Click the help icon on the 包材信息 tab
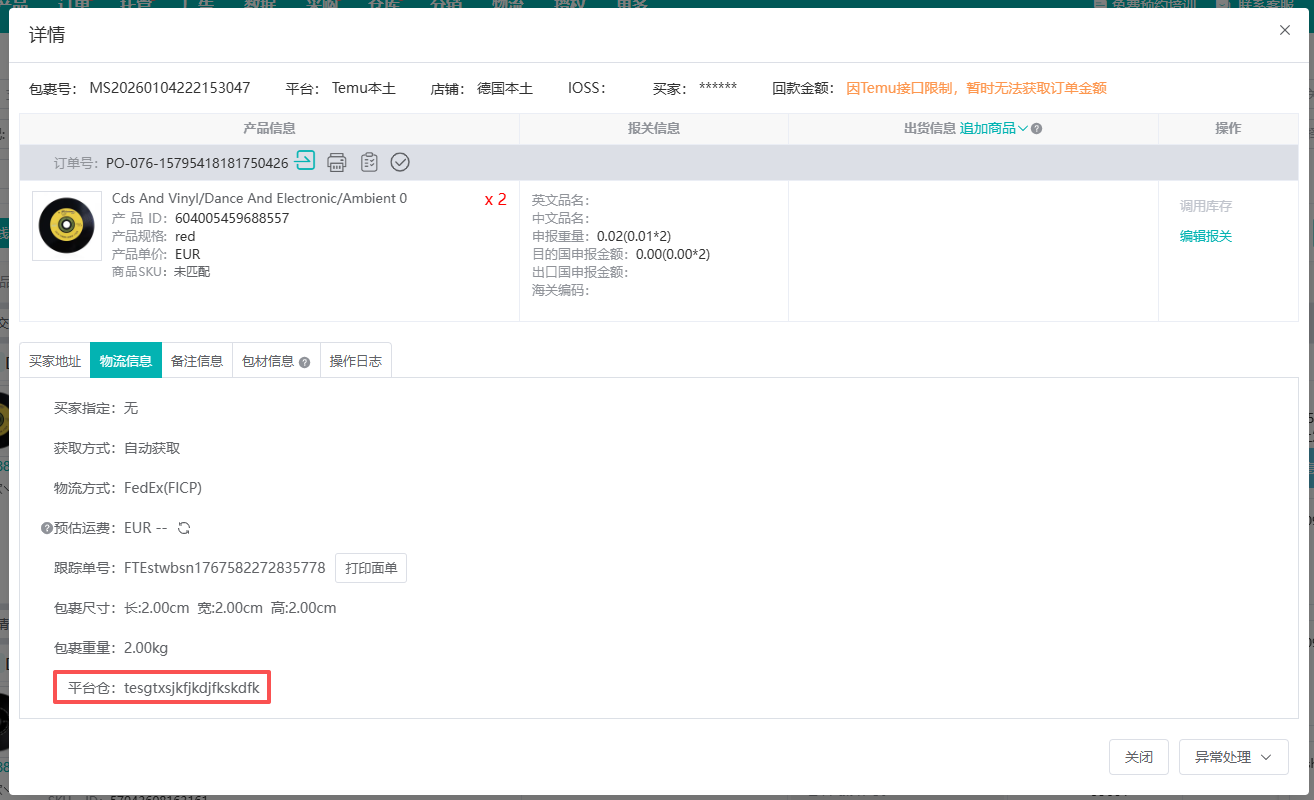Viewport: 1314px width, 800px height. [x=304, y=362]
